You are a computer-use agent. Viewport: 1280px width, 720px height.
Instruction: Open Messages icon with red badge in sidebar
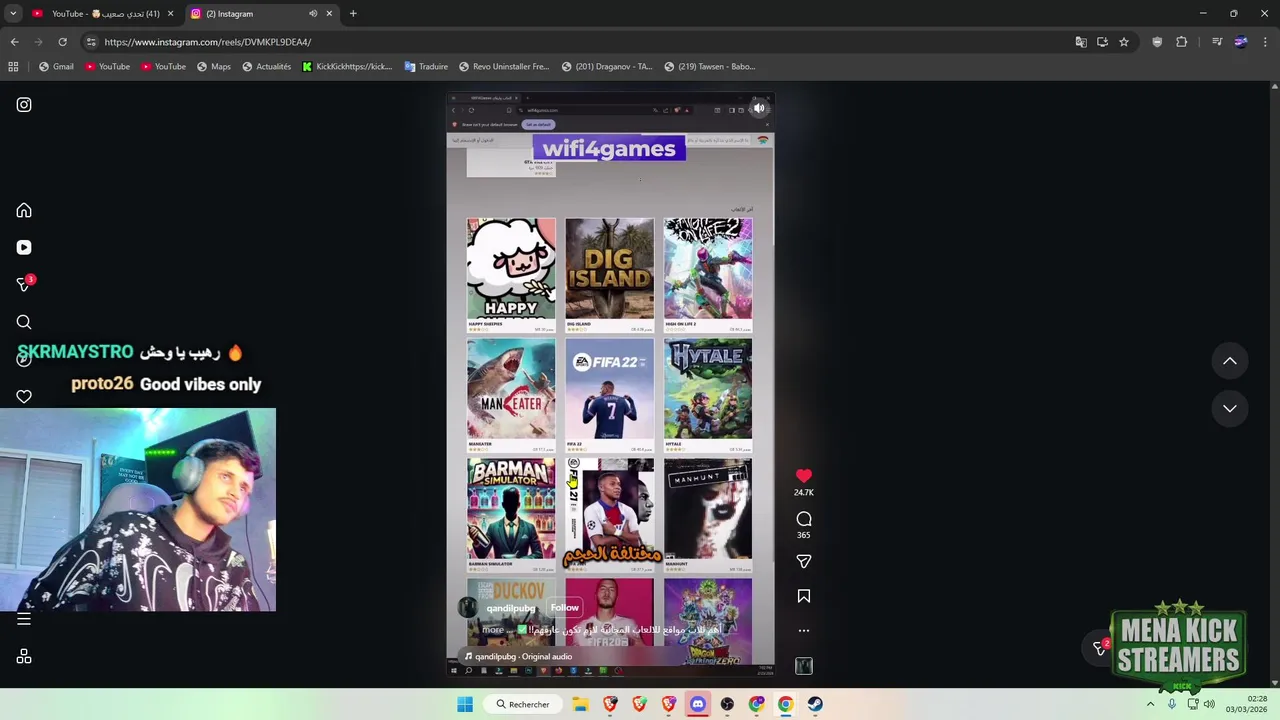coord(24,285)
